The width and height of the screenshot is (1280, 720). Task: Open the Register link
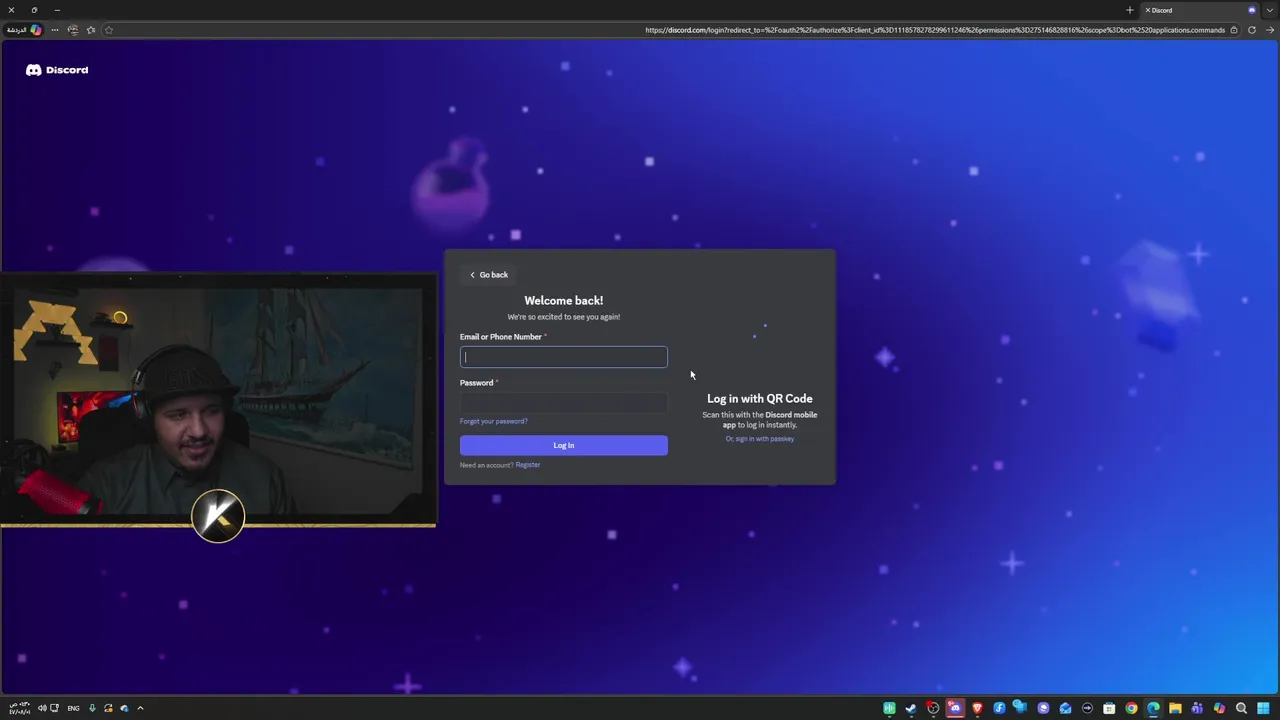528,465
